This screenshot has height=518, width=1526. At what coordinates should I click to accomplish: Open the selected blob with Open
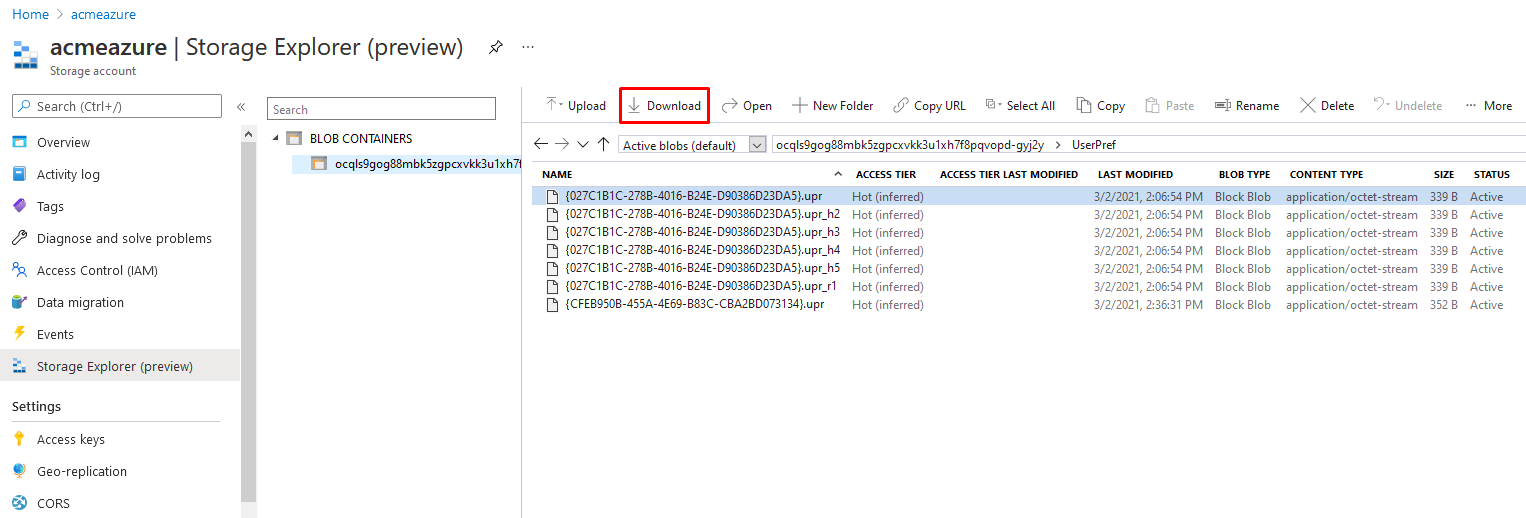[x=747, y=106]
